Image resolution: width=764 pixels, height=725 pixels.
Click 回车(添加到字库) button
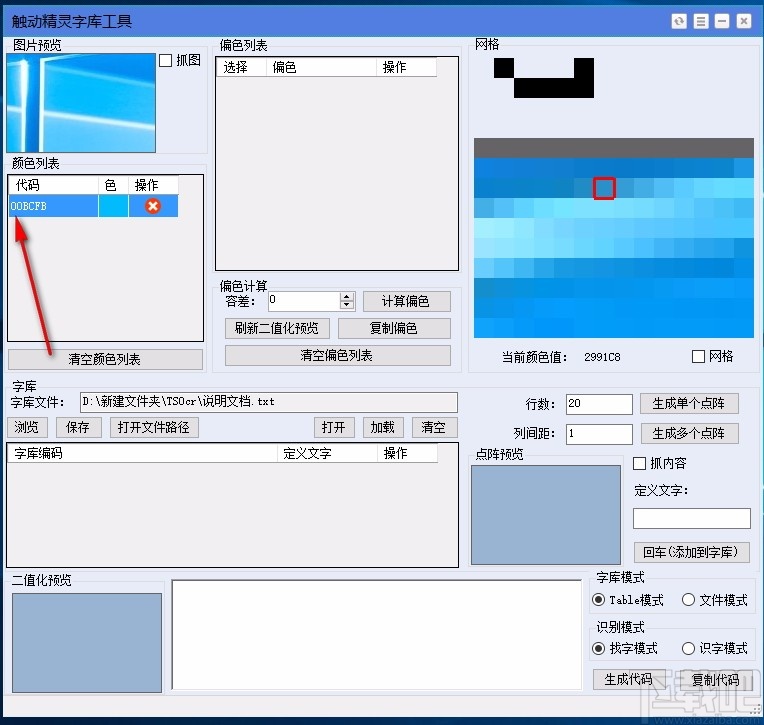[691, 552]
